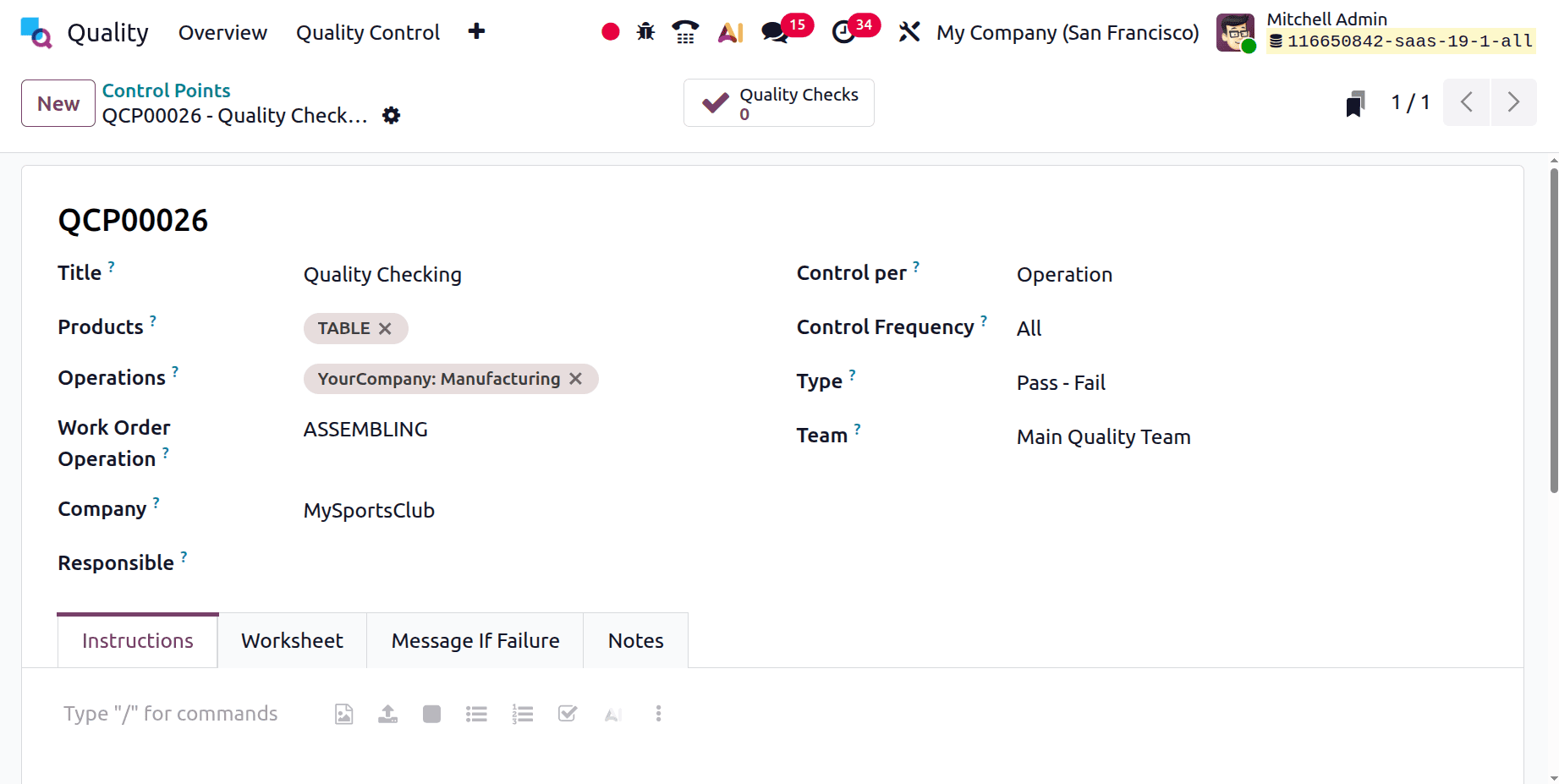This screenshot has width=1559, height=784.
Task: Open the Control Frequency selection field
Action: tap(1252, 328)
